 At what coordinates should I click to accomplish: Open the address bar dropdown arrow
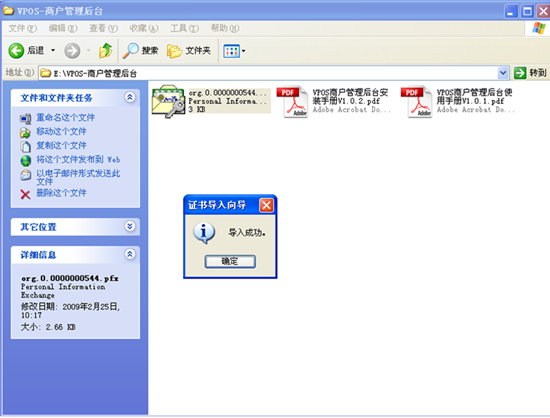pos(503,73)
